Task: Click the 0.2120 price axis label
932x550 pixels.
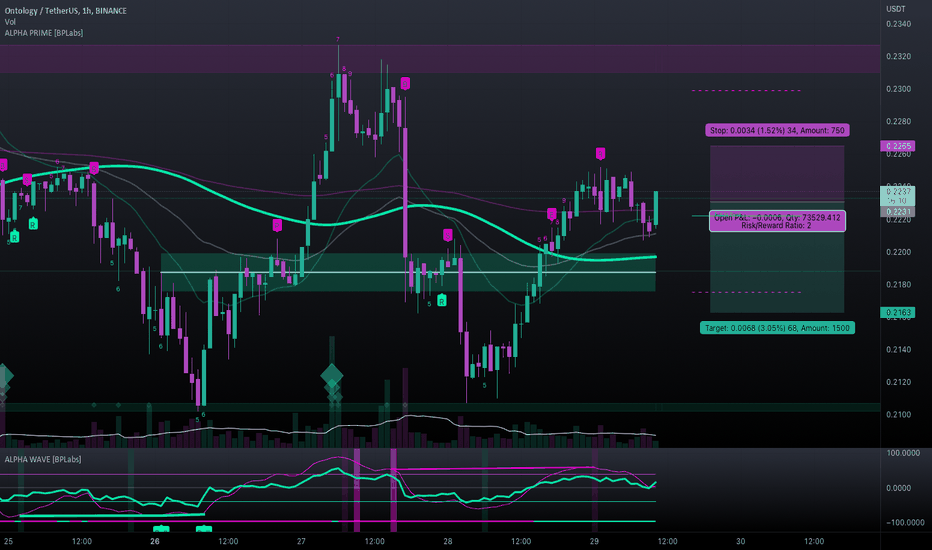Action: (x=898, y=382)
